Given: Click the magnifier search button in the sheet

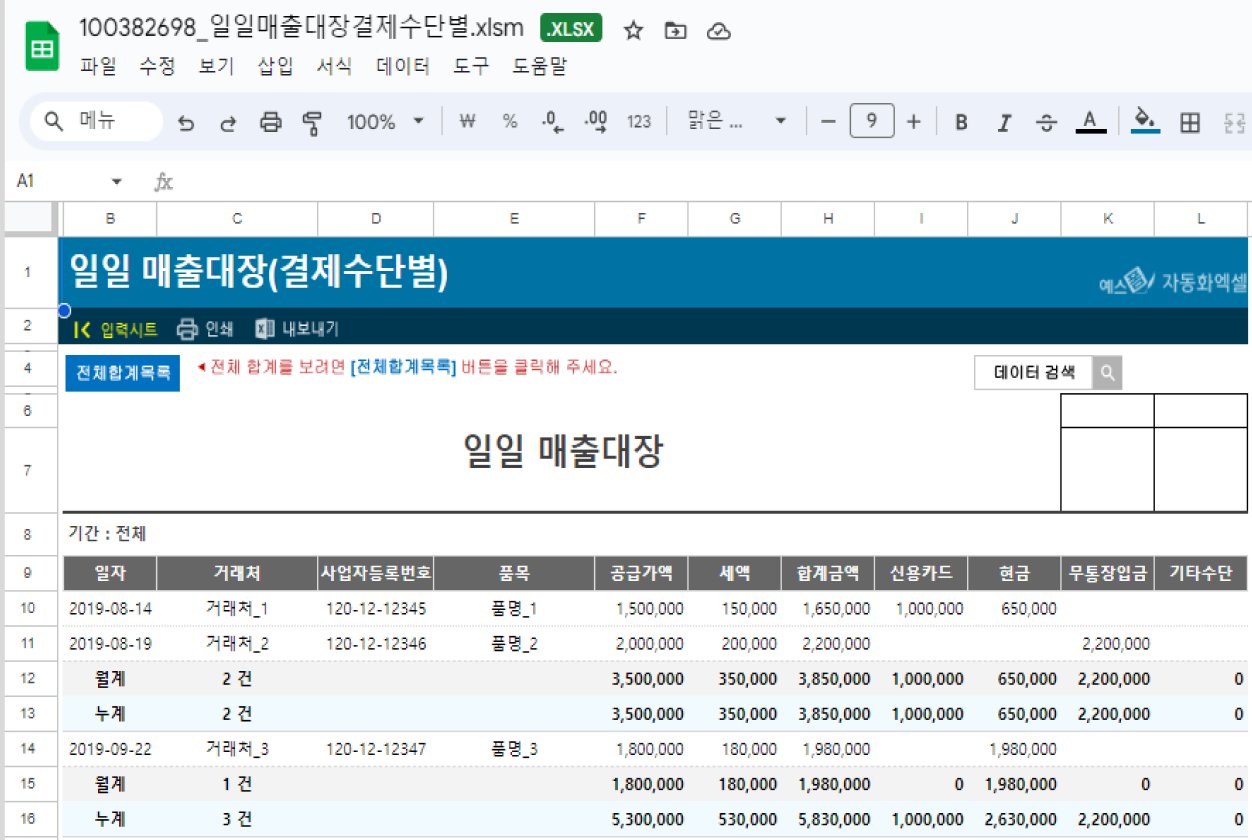Looking at the screenshot, I should tap(1107, 372).
